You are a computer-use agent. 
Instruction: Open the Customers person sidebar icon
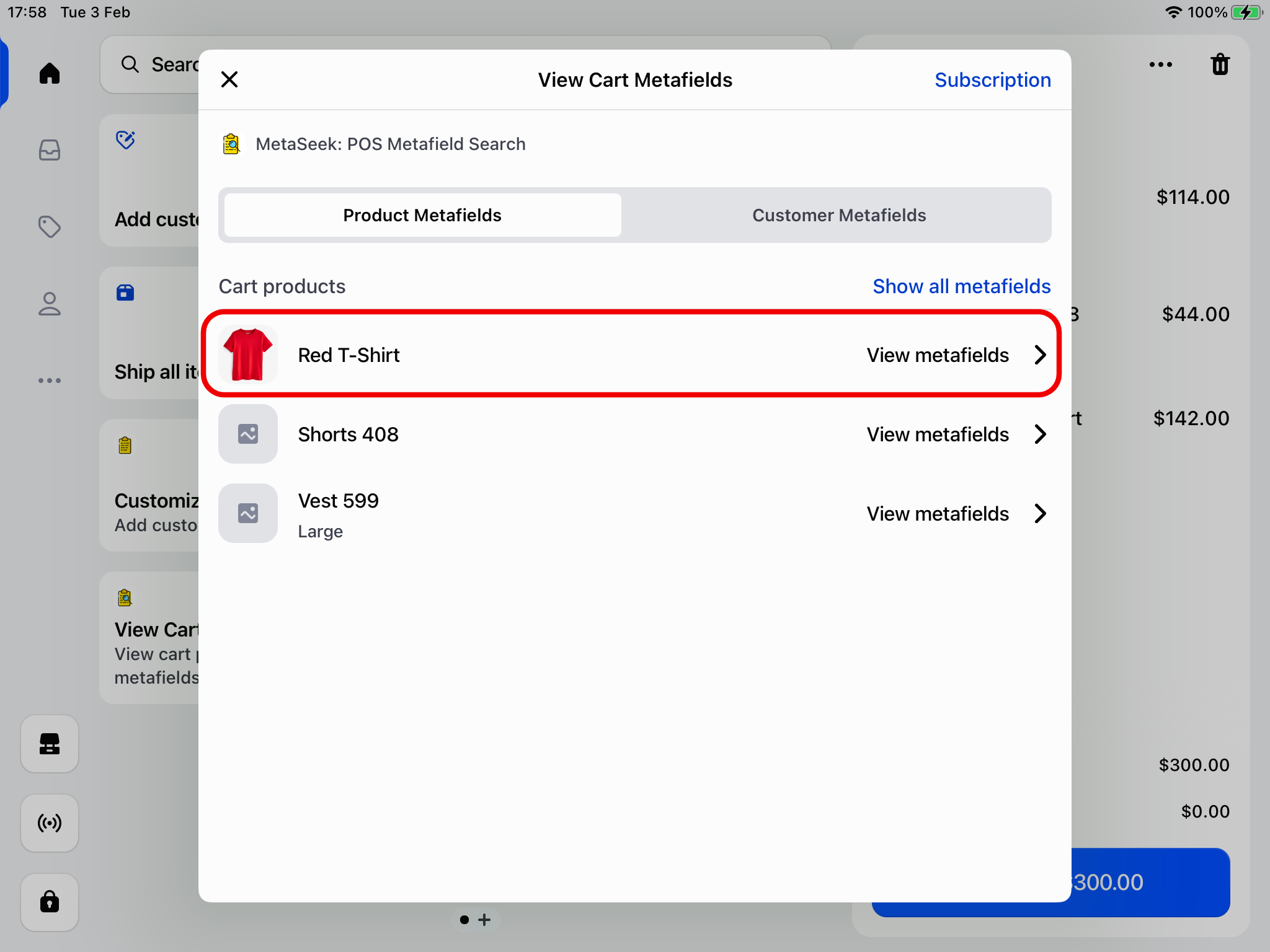point(50,304)
